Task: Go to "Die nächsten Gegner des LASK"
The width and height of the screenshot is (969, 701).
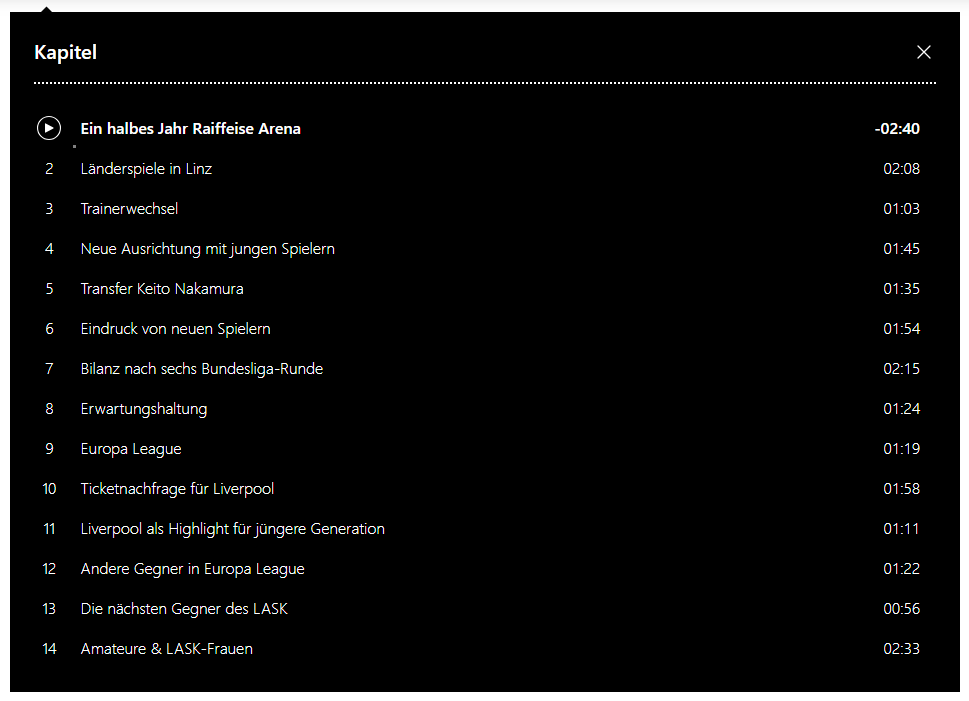Action: [184, 609]
